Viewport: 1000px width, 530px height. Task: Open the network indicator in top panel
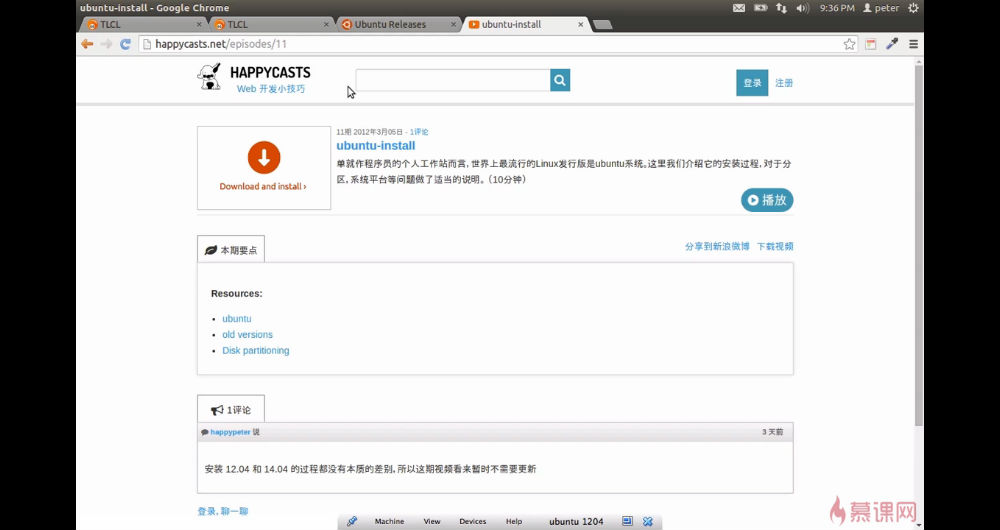coord(781,8)
